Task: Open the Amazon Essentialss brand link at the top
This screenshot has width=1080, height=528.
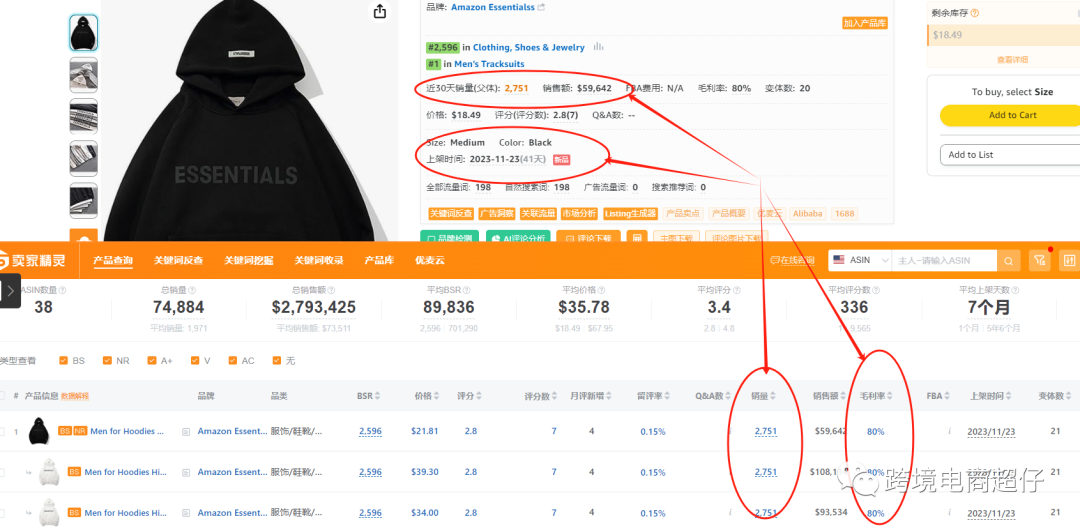Action: 492,7
